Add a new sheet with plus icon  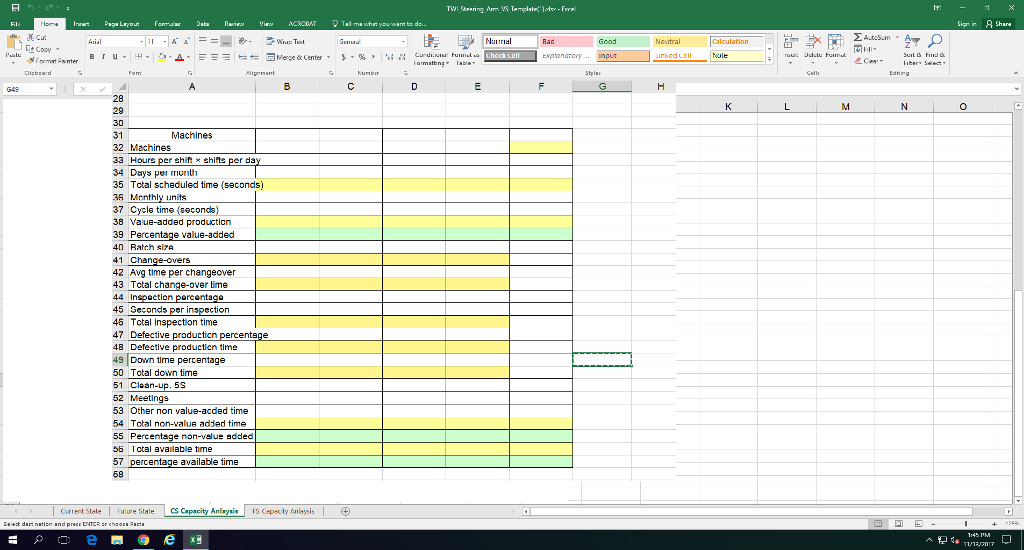[x=345, y=511]
